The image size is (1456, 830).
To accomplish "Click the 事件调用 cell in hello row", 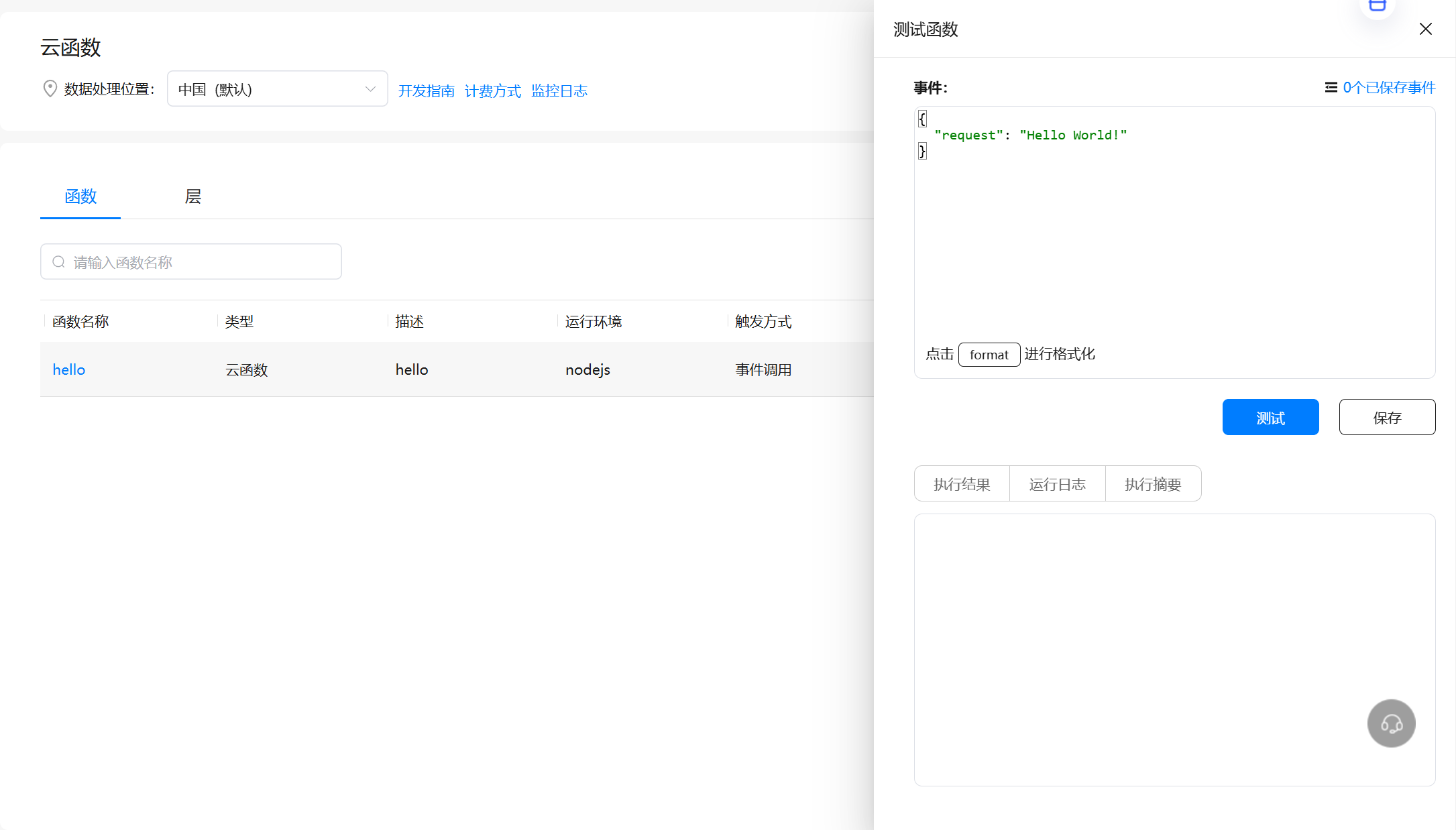I will point(763,369).
